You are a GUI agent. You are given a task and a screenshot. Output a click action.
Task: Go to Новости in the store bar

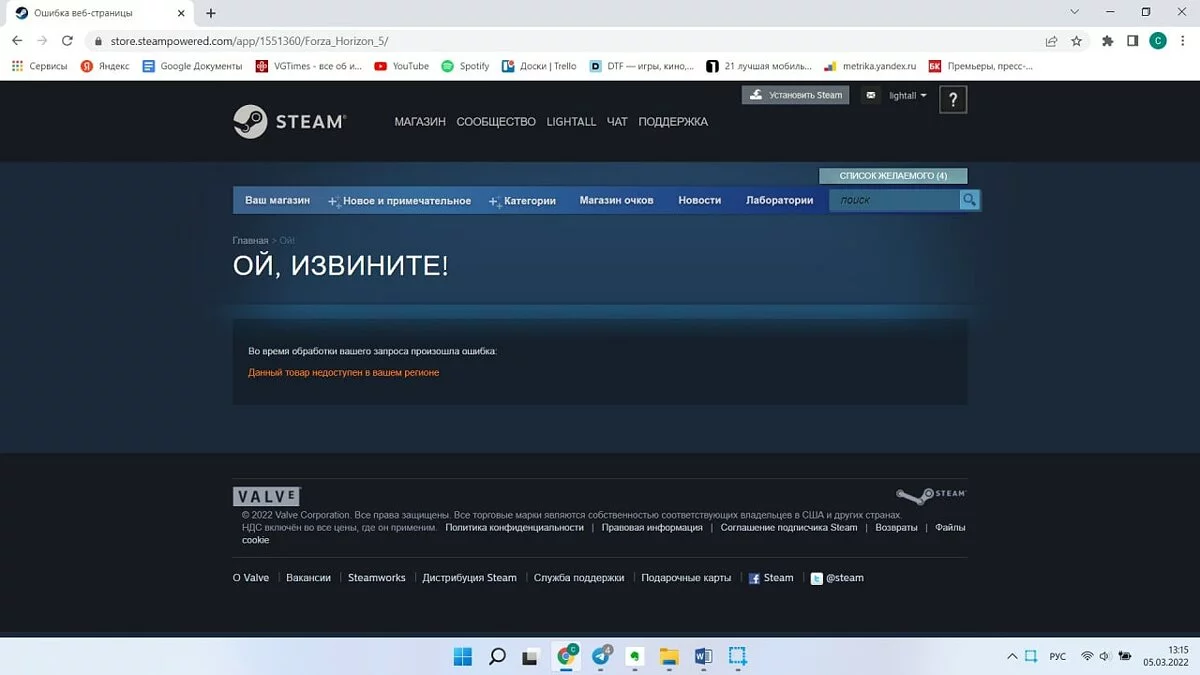(x=699, y=200)
